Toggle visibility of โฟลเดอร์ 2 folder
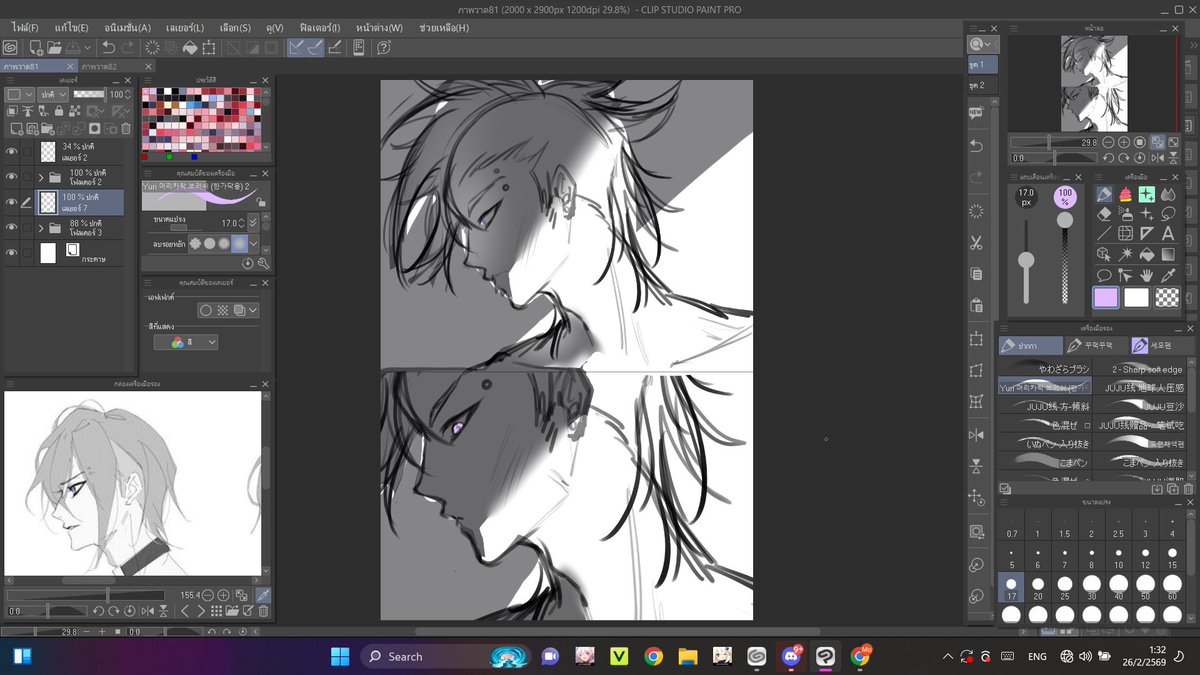The width and height of the screenshot is (1200, 675). (x=12, y=177)
